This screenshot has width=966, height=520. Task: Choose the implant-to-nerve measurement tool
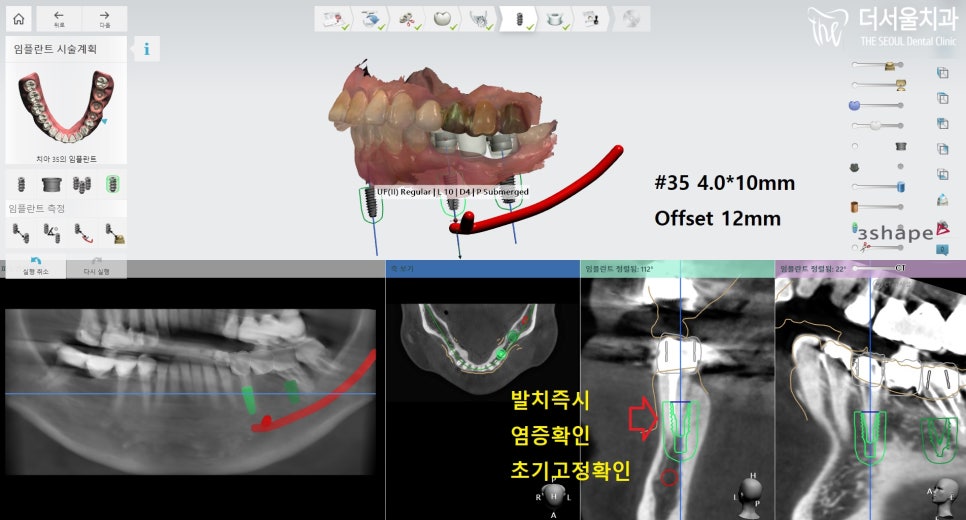coord(83,233)
